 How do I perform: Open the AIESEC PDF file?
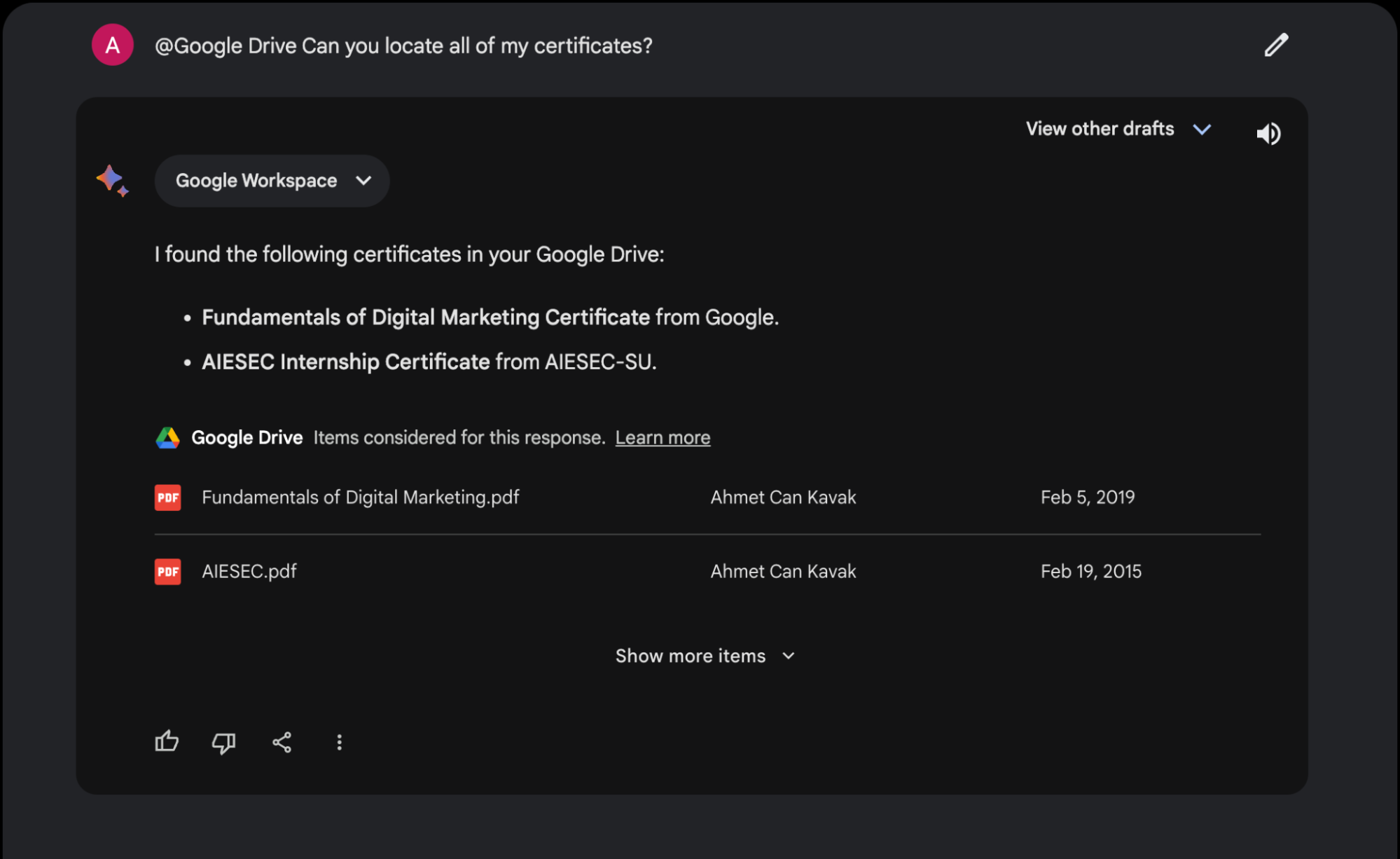(248, 572)
